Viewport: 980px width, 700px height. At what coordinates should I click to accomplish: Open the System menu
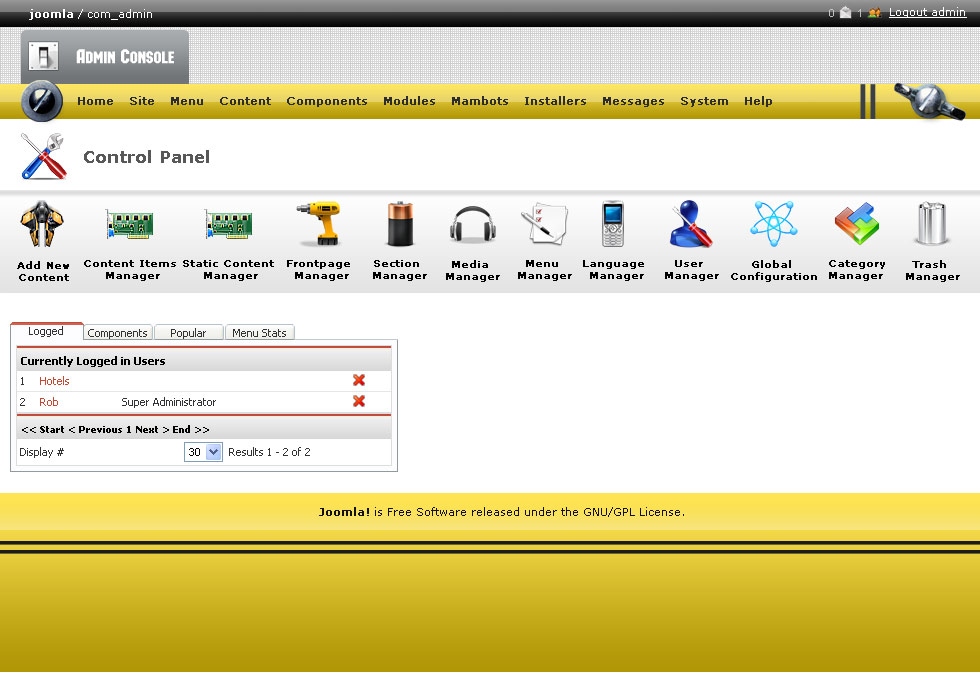704,101
